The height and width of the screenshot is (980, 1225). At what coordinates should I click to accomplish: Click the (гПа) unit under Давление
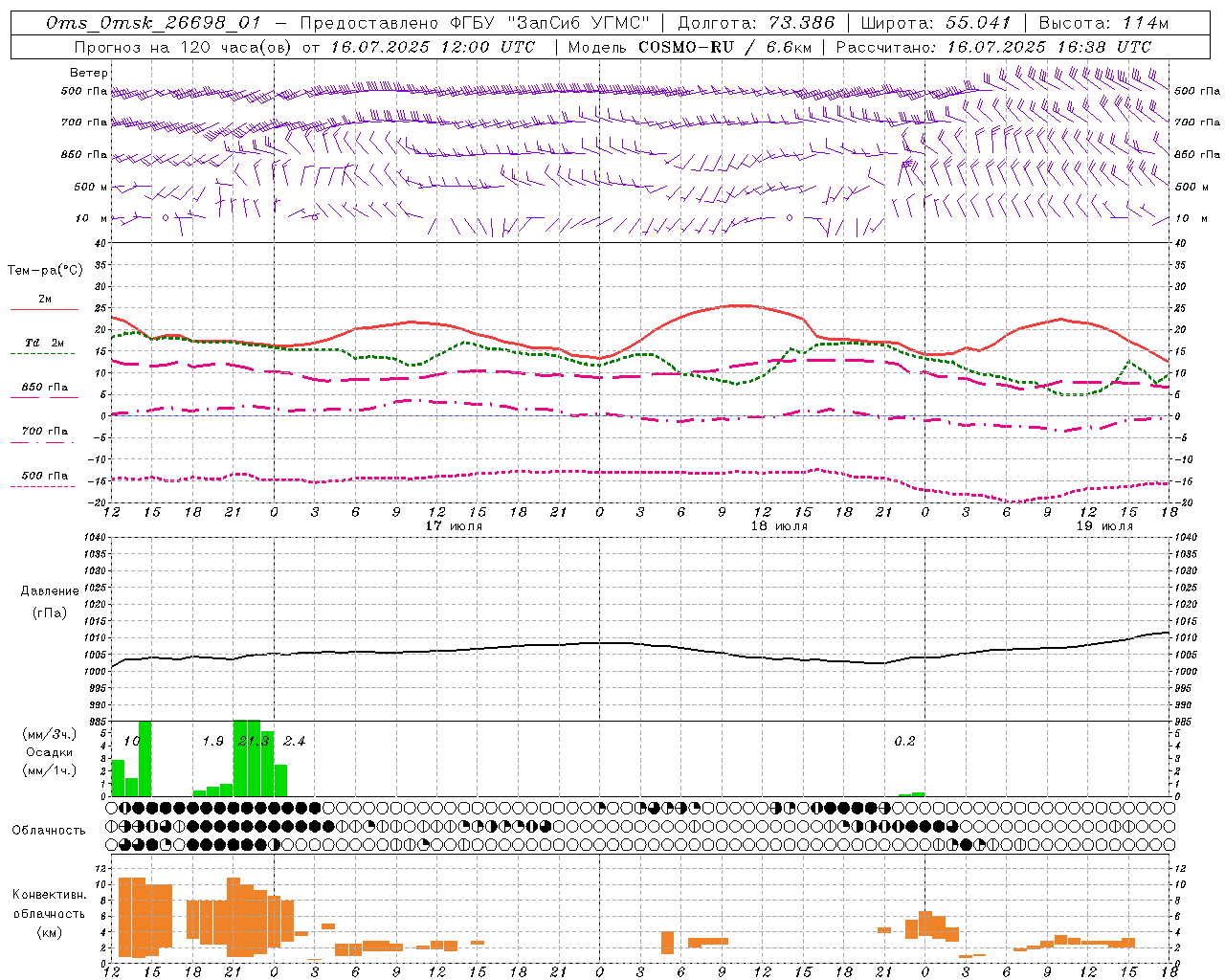click(50, 613)
